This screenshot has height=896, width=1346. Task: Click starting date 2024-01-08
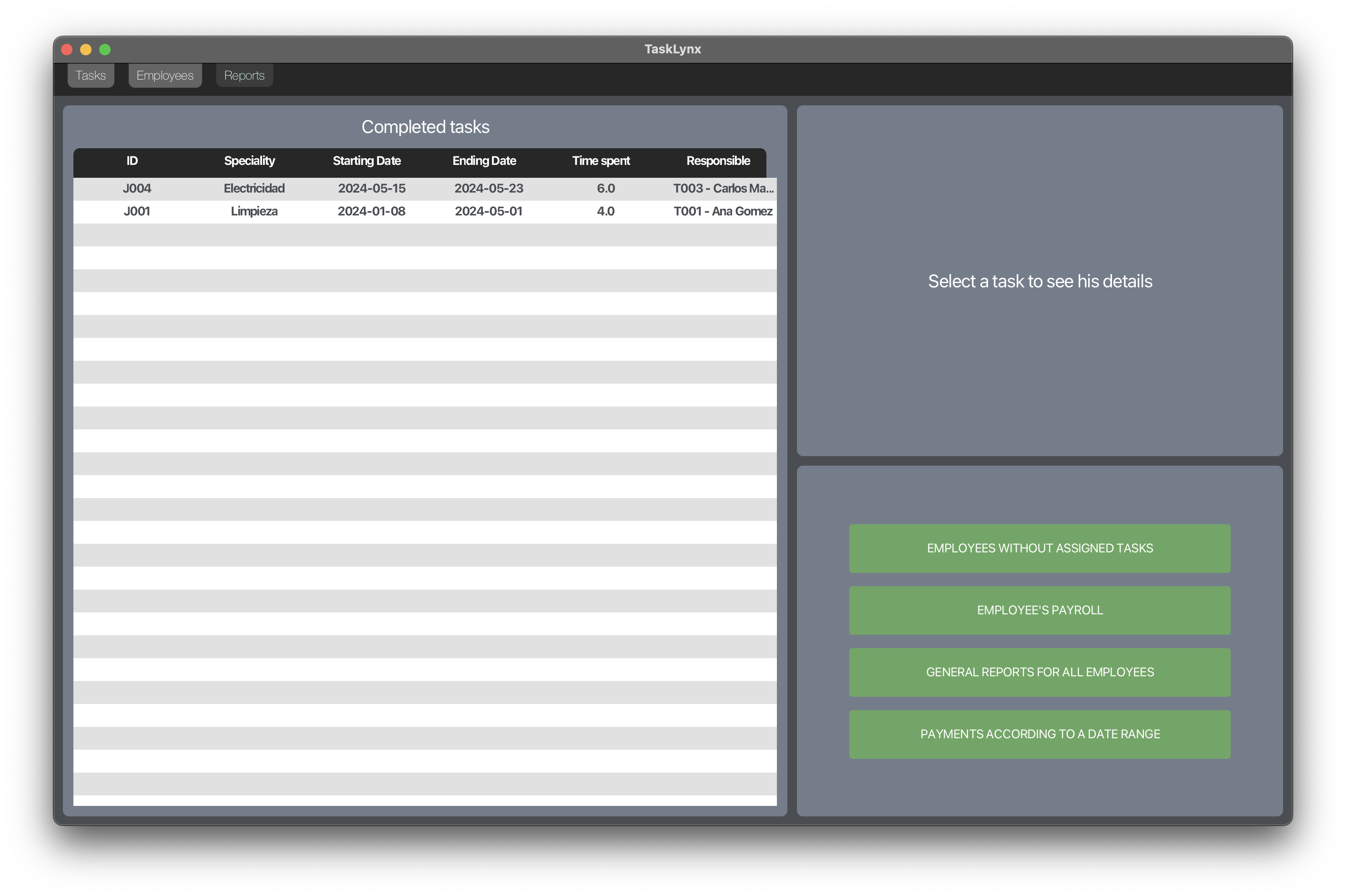click(372, 212)
